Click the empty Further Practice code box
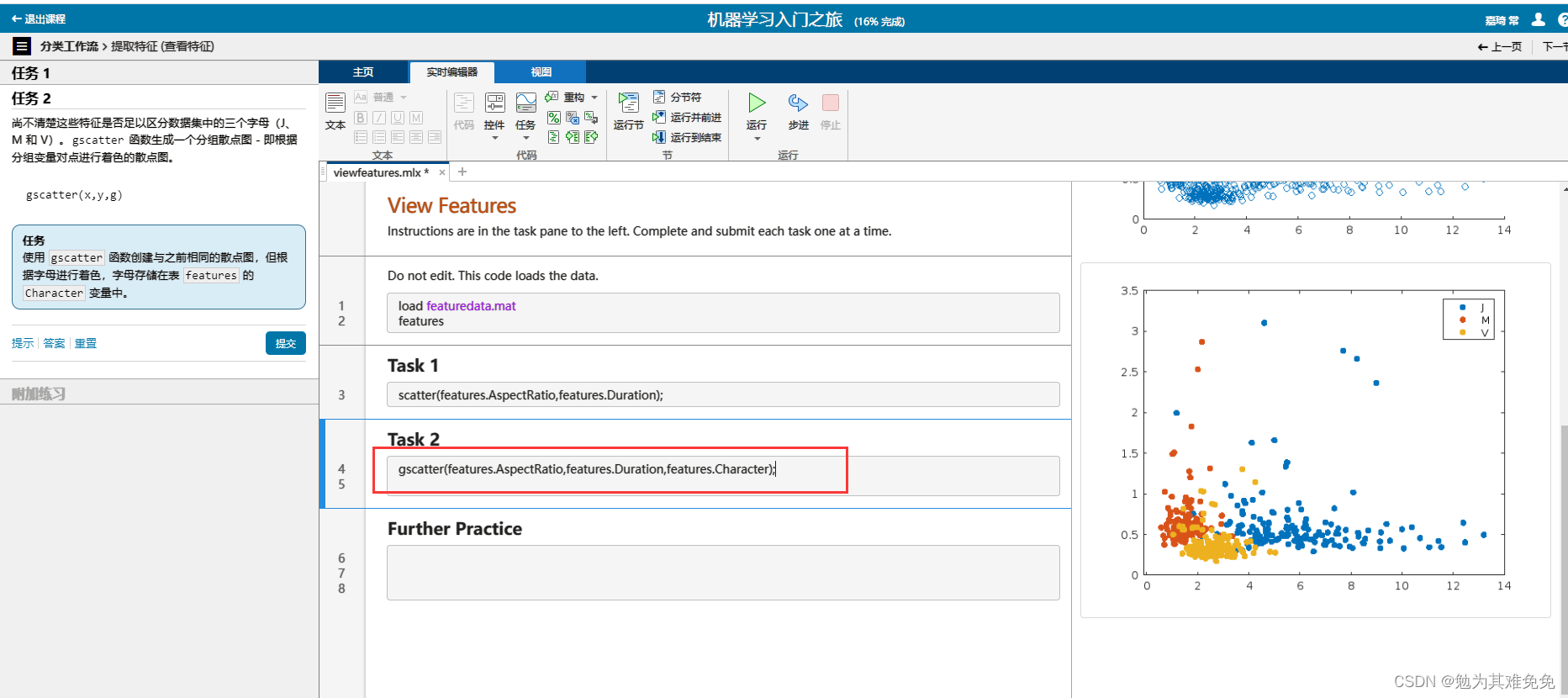This screenshot has width=1568, height=698. point(723,573)
